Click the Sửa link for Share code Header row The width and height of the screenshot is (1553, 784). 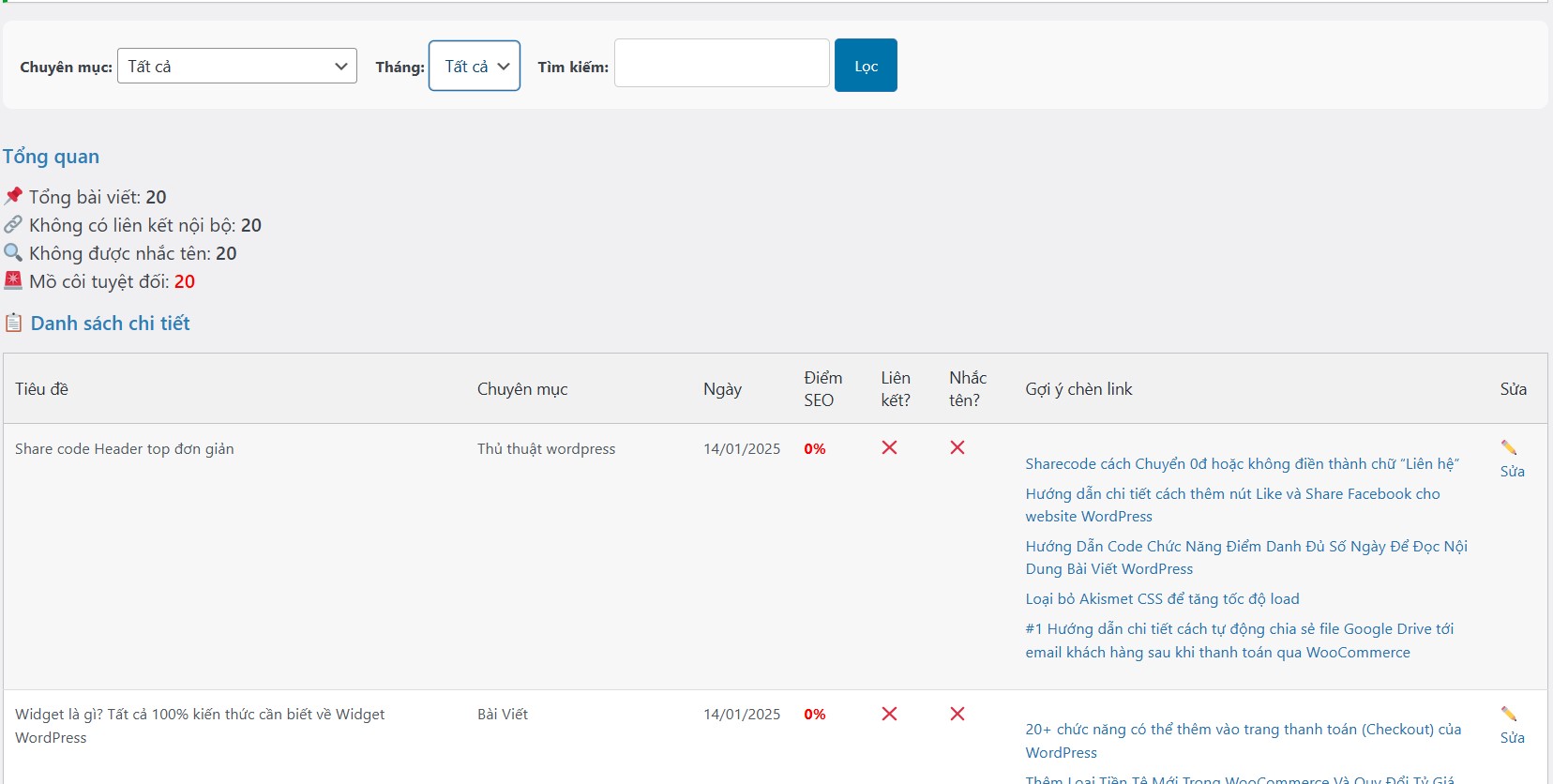coord(1512,472)
